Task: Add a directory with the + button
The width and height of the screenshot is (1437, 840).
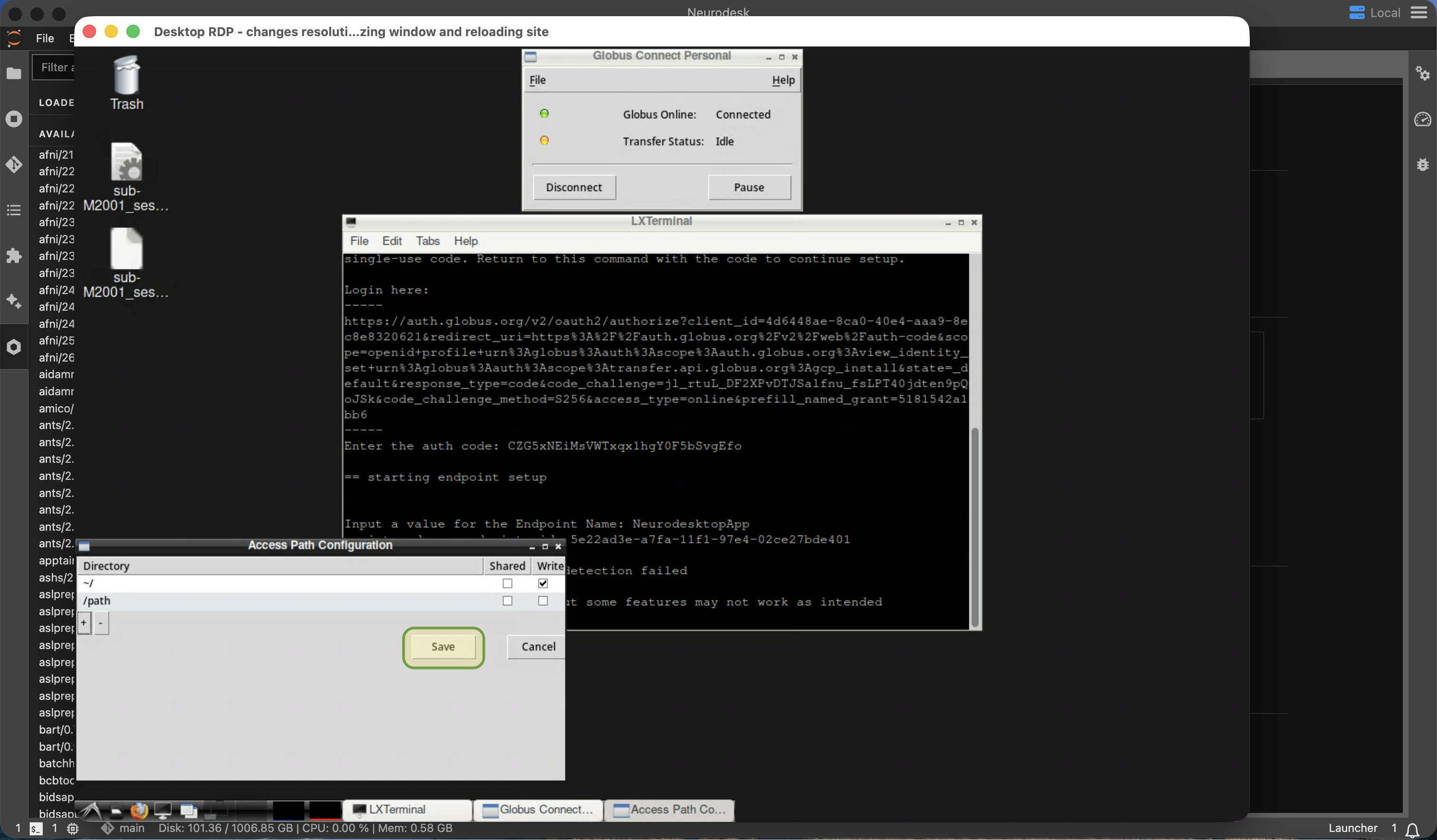Action: pyautogui.click(x=84, y=623)
